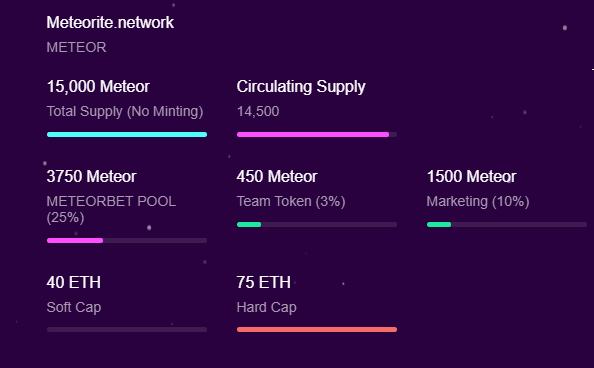
Task: Select the Total Supply (No Minting) text
Action: coord(125,111)
